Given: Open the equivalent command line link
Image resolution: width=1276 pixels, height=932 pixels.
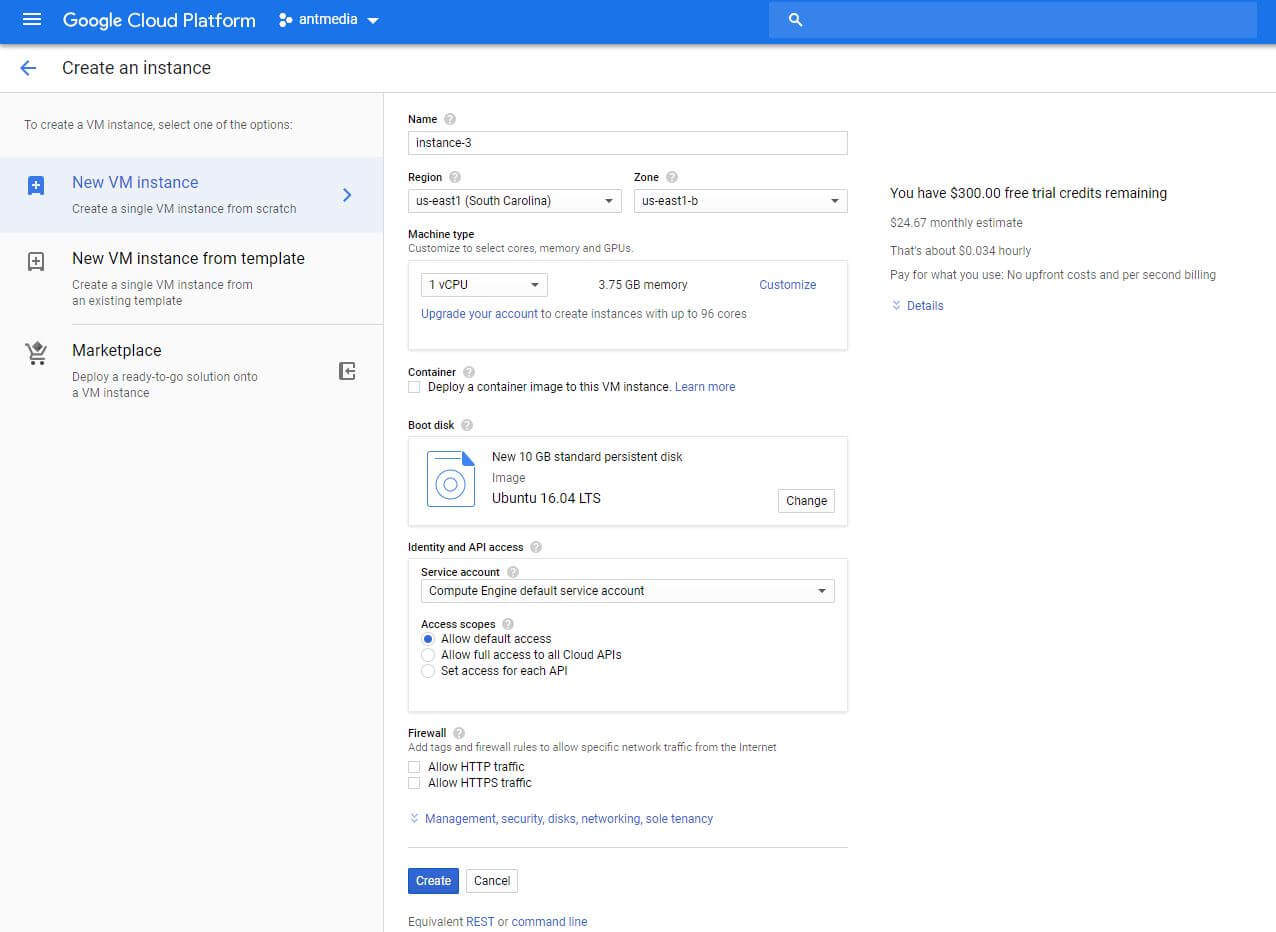Looking at the screenshot, I should 549,922.
